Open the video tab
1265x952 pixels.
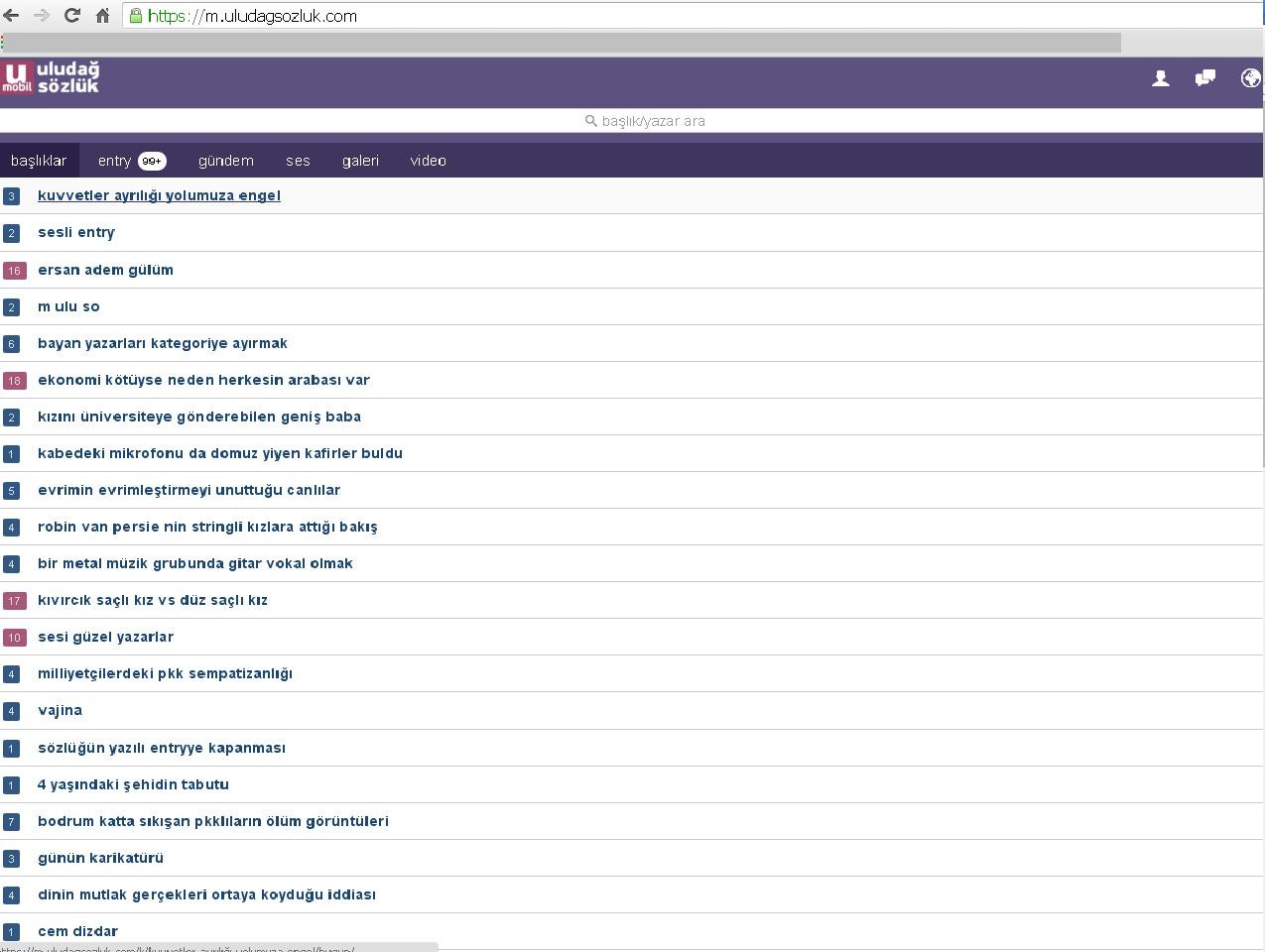(428, 161)
